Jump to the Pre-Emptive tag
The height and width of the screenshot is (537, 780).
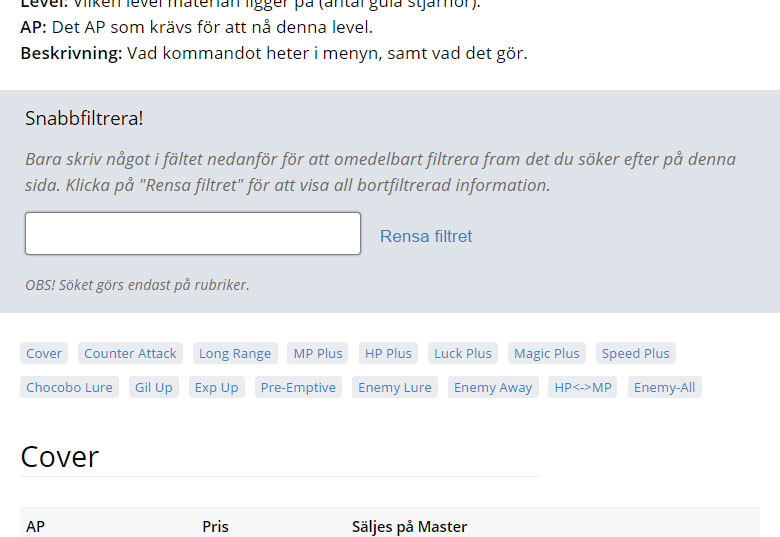click(300, 387)
